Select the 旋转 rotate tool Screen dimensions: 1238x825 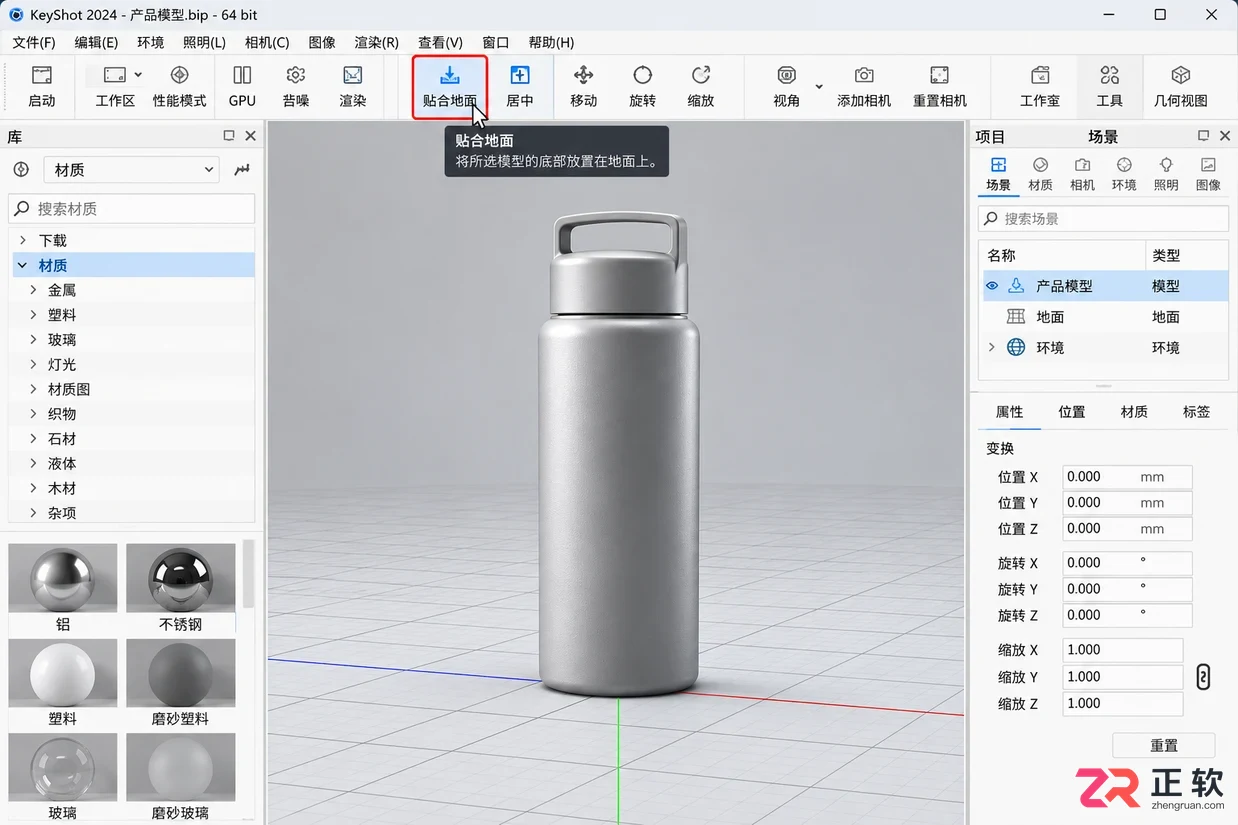click(643, 87)
